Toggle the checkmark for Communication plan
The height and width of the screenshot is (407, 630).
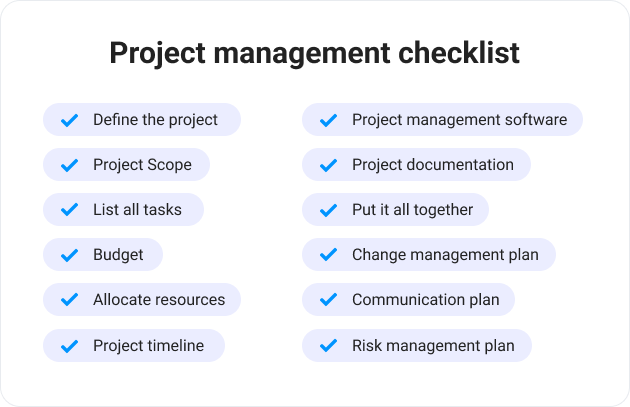[328, 300]
